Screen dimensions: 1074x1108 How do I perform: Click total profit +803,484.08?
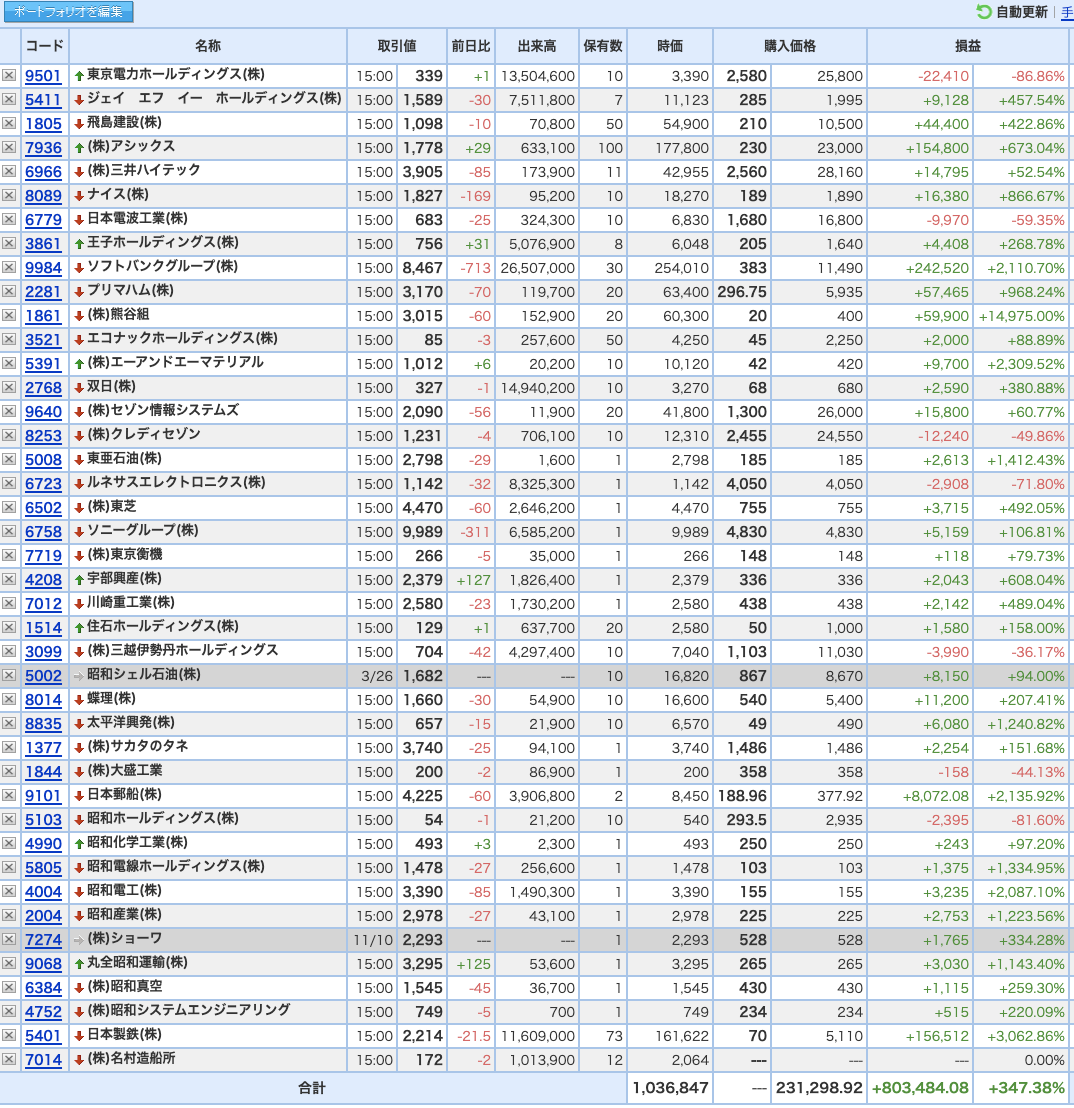pyautogui.click(x=920, y=1088)
